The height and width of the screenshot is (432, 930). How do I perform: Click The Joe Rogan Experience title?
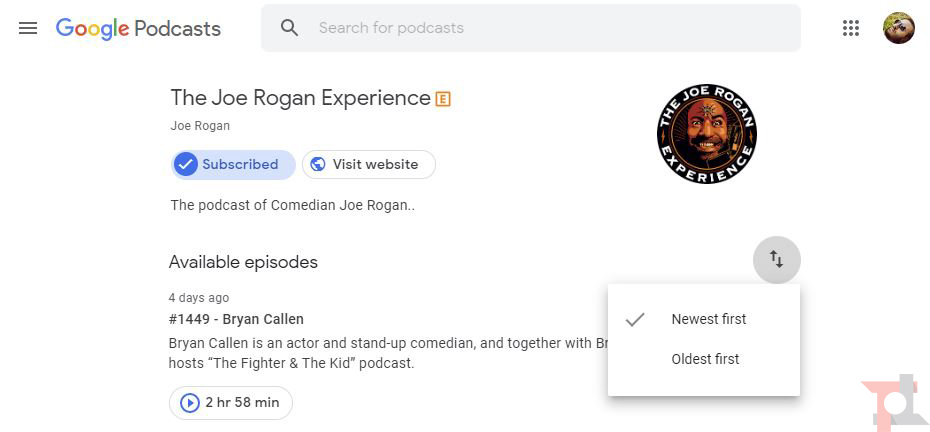(300, 98)
